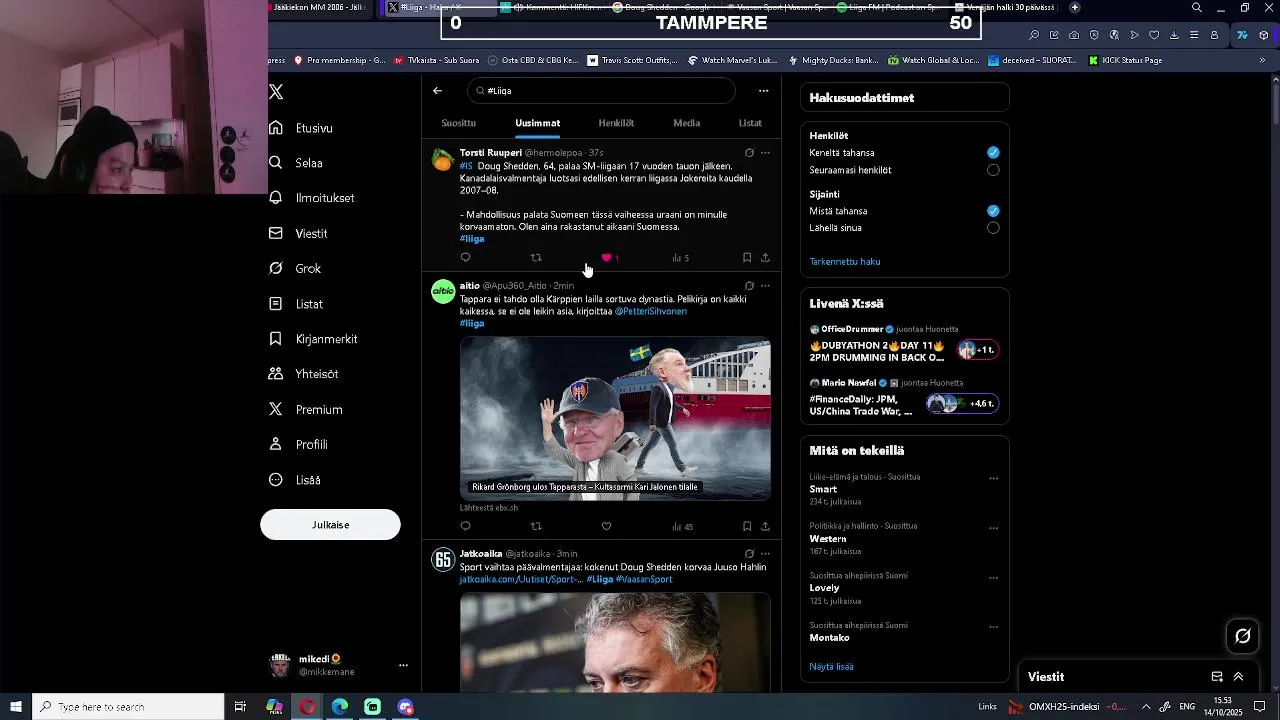Switch to Uusimmat tab
Screen dimensions: 1280x720
click(x=538, y=123)
